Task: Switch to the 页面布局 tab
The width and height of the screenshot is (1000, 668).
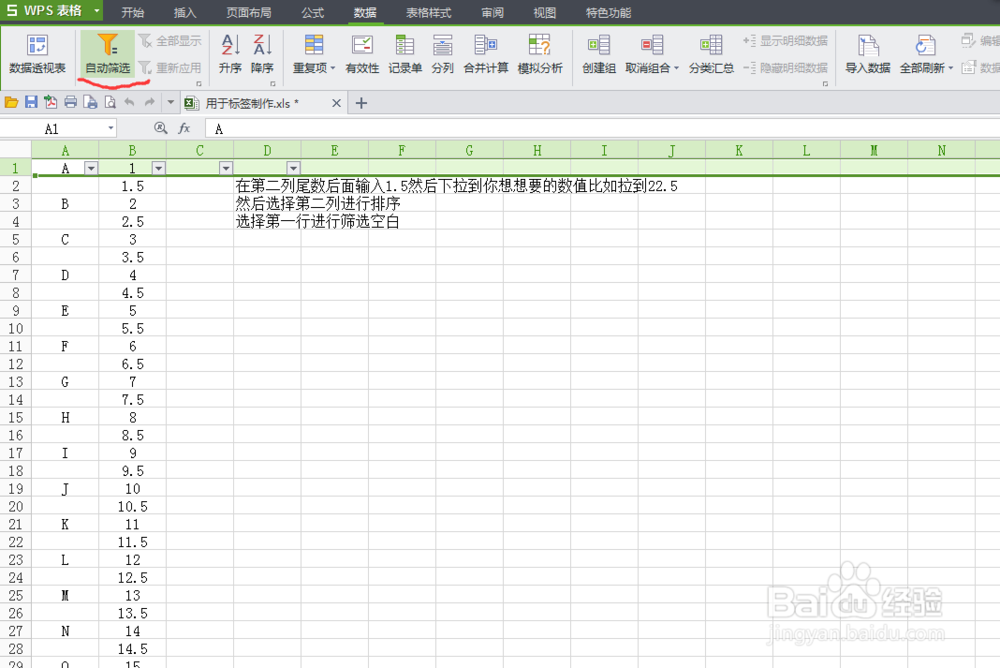Action: pyautogui.click(x=249, y=12)
